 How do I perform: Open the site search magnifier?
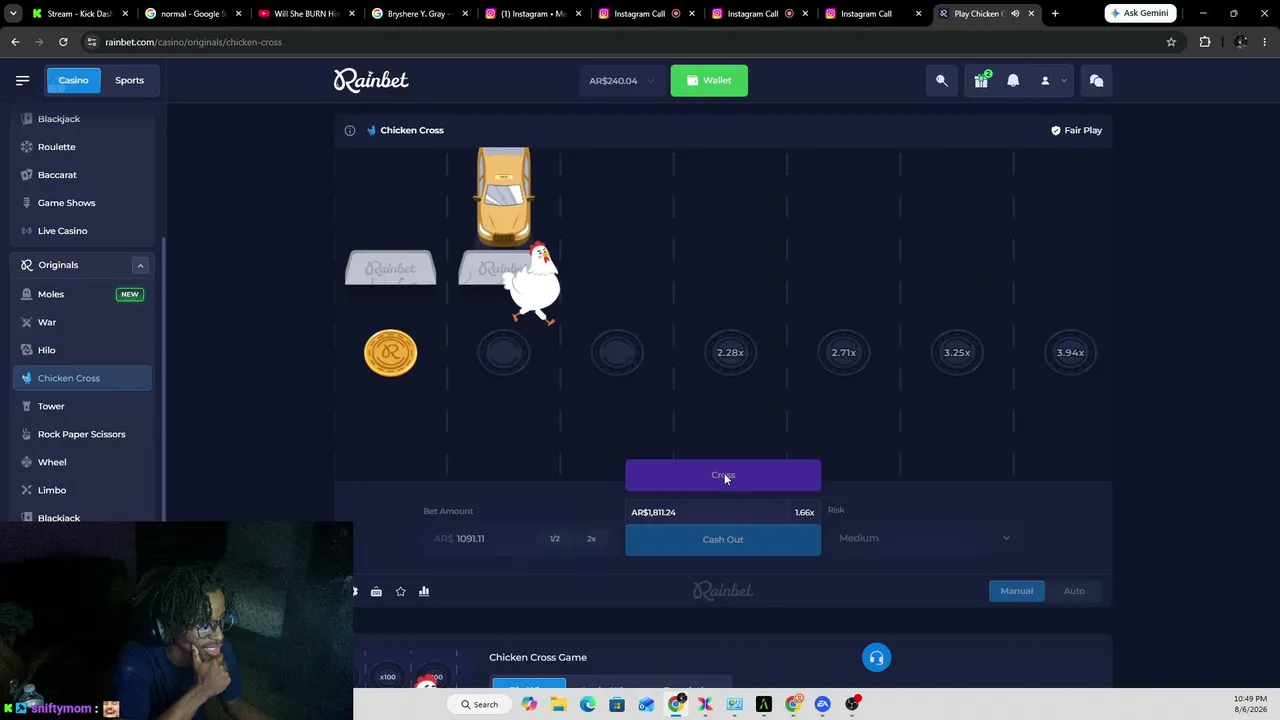[x=941, y=80]
